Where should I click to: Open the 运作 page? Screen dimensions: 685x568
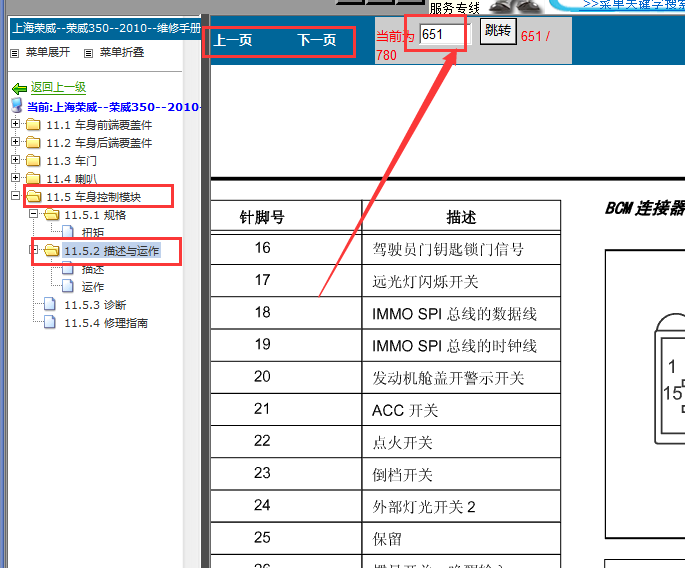pyautogui.click(x=93, y=287)
